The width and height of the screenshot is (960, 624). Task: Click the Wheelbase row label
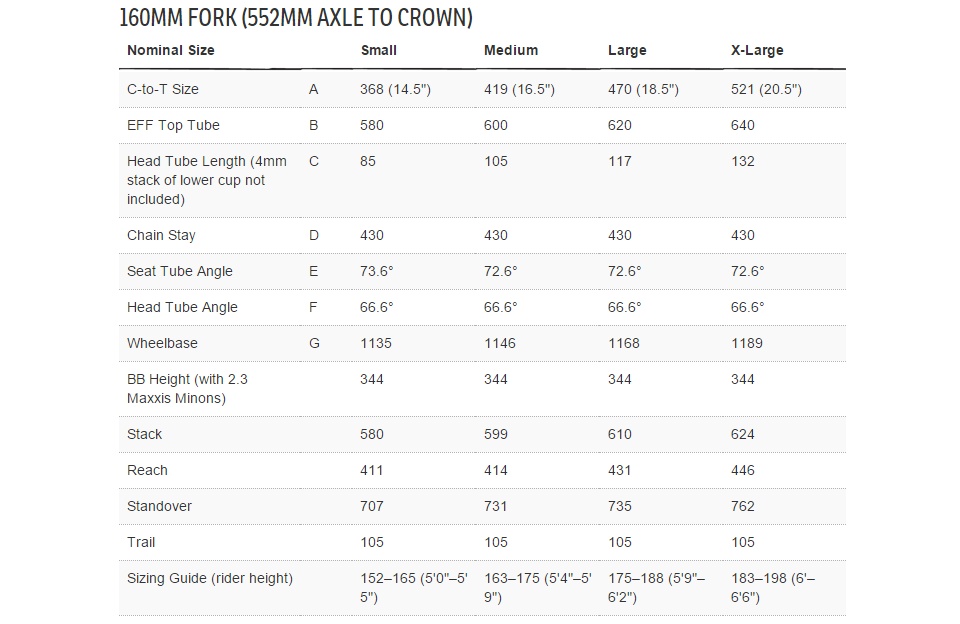coord(162,343)
